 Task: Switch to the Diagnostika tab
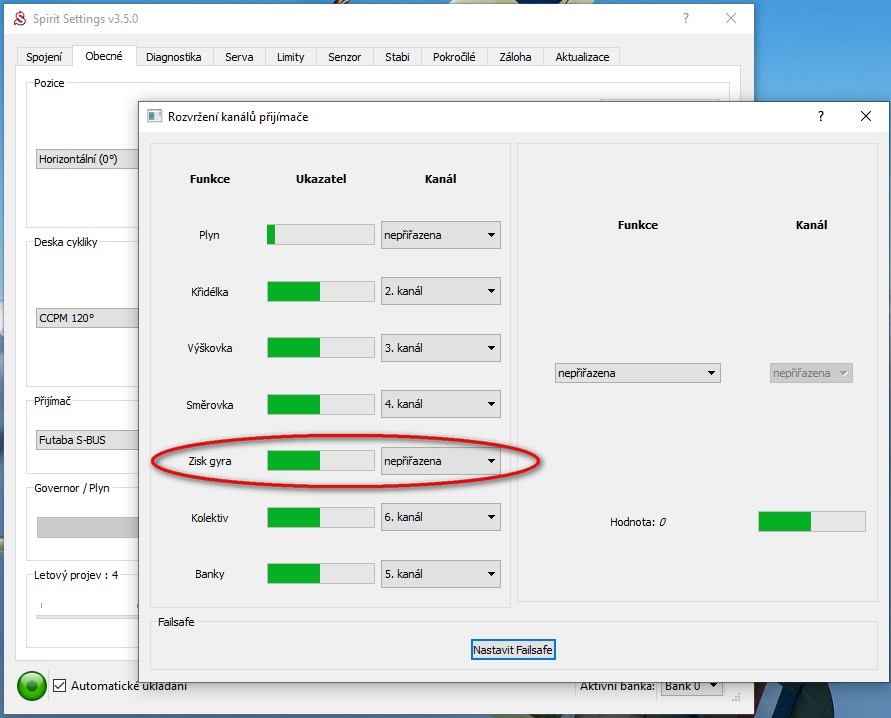(173, 57)
